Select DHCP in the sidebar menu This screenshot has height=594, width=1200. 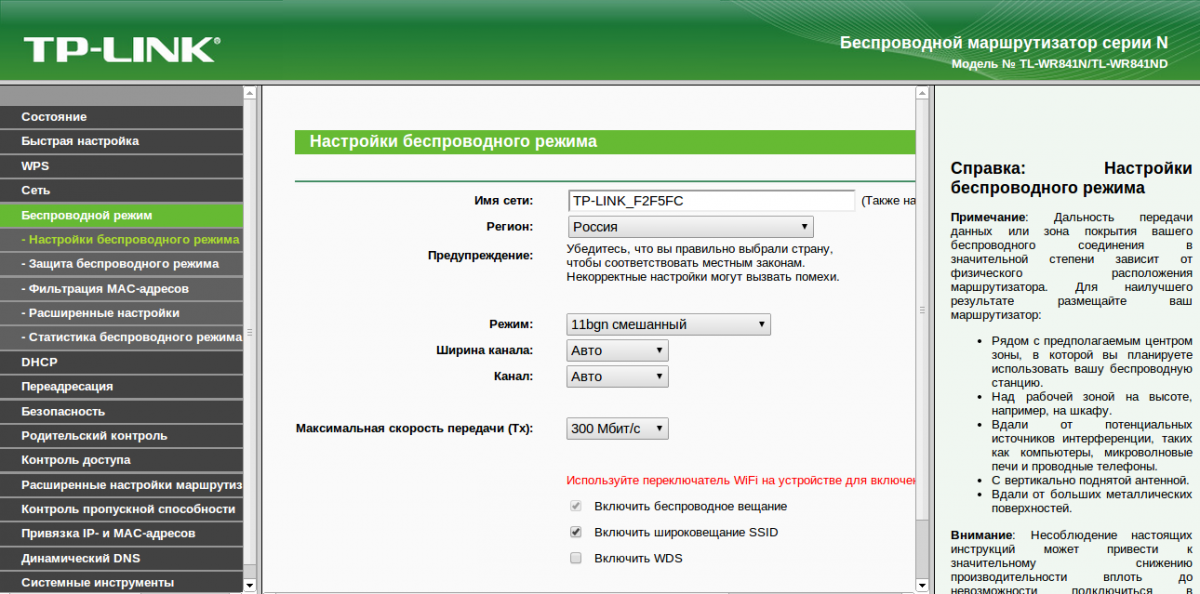(121, 362)
